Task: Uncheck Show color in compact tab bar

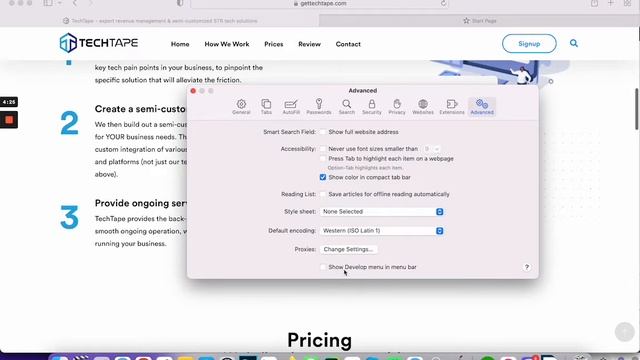Action: (323, 177)
